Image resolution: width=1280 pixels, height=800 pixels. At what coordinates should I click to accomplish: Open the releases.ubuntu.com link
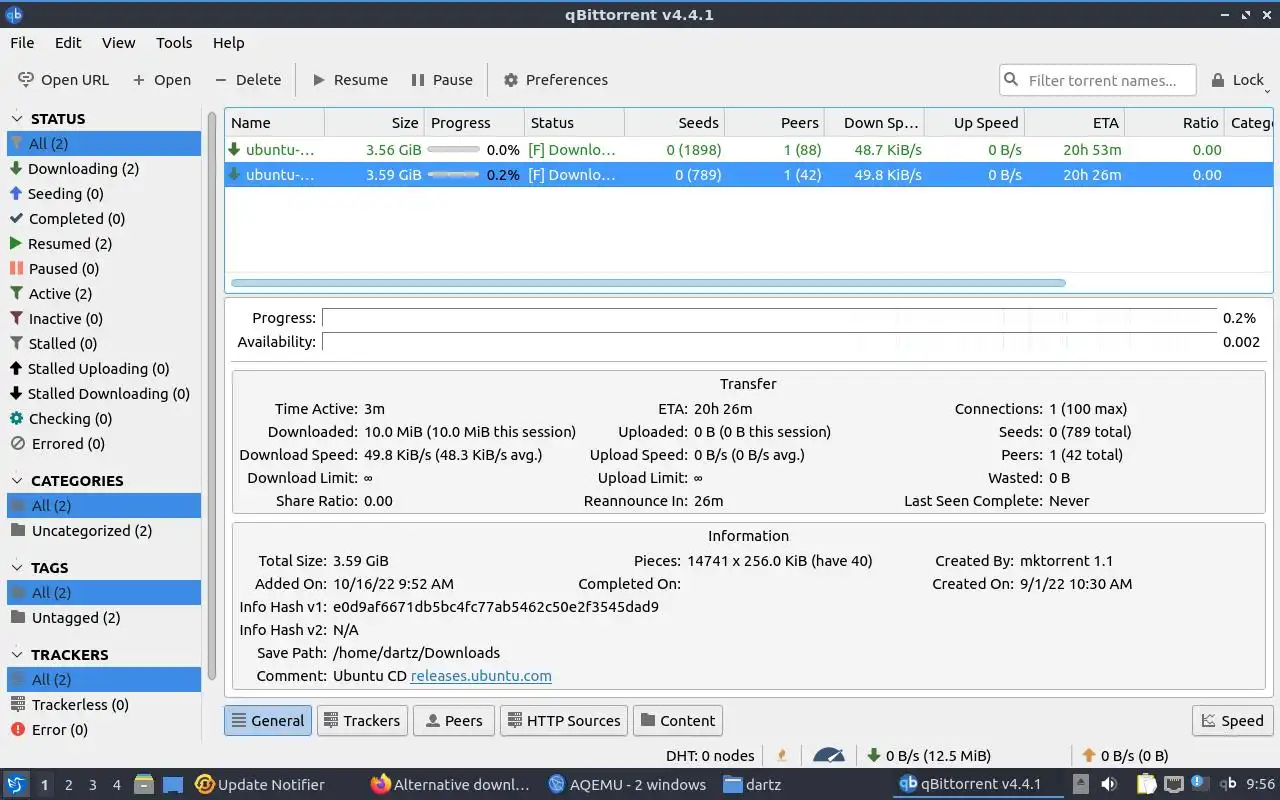481,676
